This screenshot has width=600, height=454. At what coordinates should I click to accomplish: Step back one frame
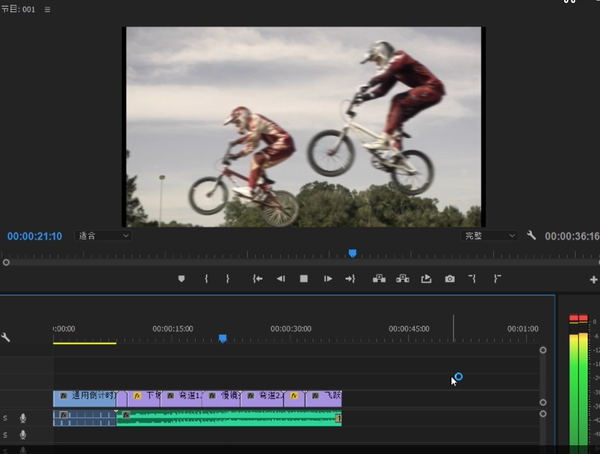[281, 279]
